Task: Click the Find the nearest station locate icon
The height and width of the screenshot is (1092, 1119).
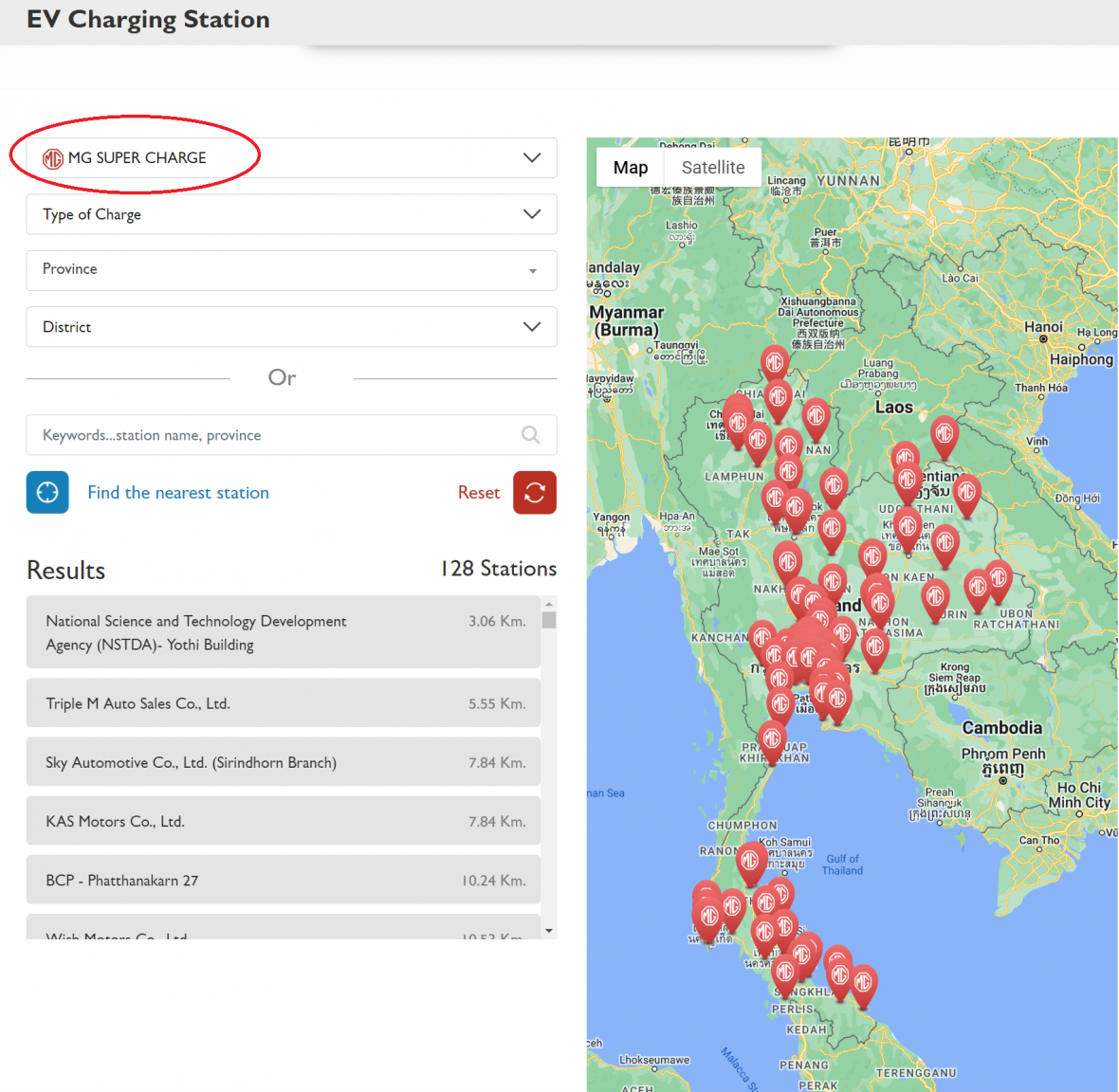Action: click(47, 492)
